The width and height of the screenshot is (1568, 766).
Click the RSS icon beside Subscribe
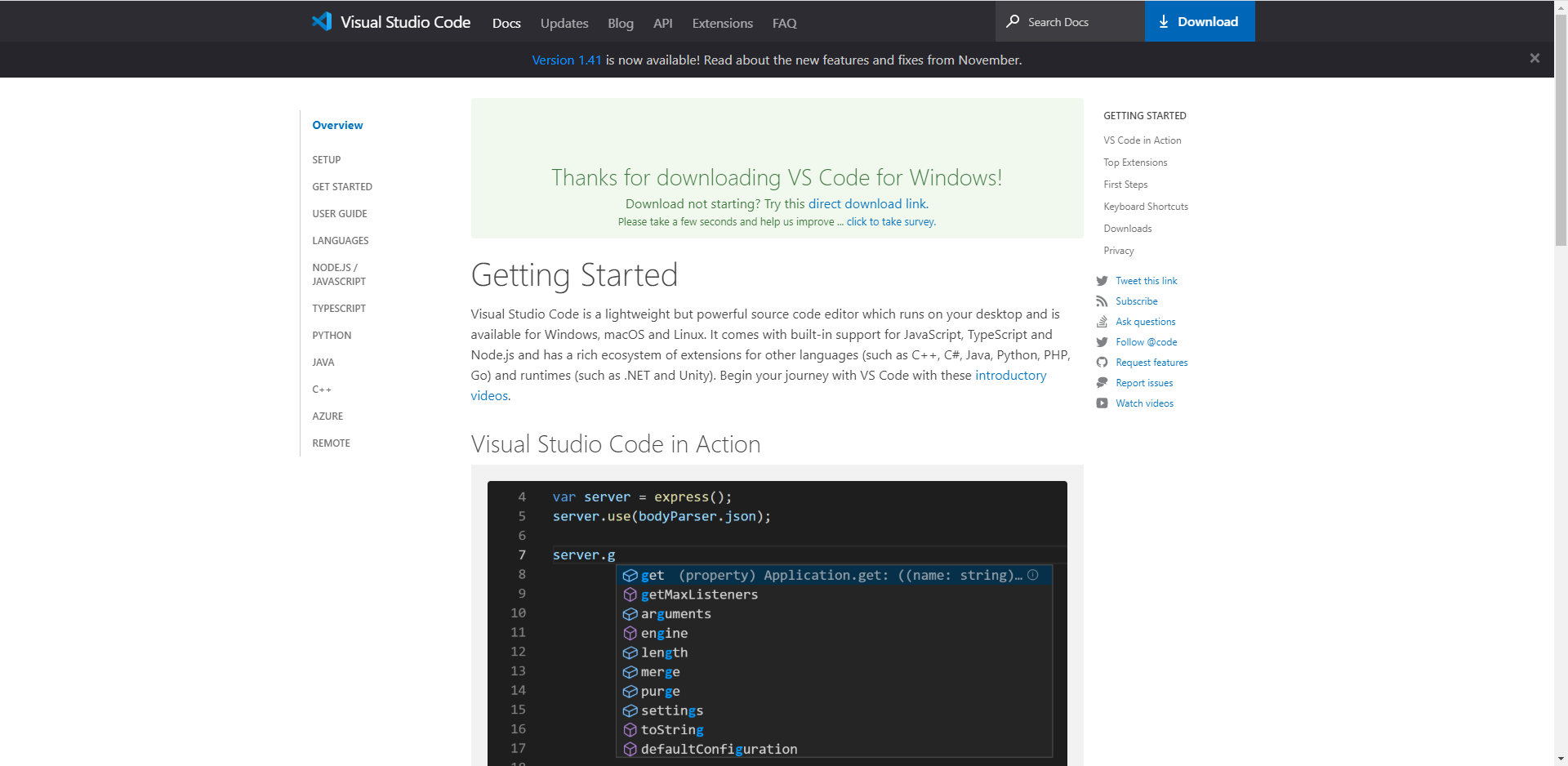[x=1102, y=301]
